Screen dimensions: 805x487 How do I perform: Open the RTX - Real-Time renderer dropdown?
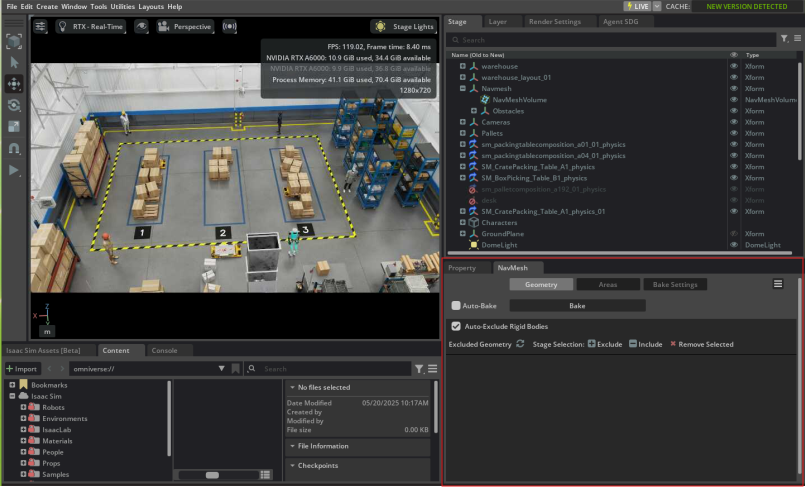tap(93, 26)
